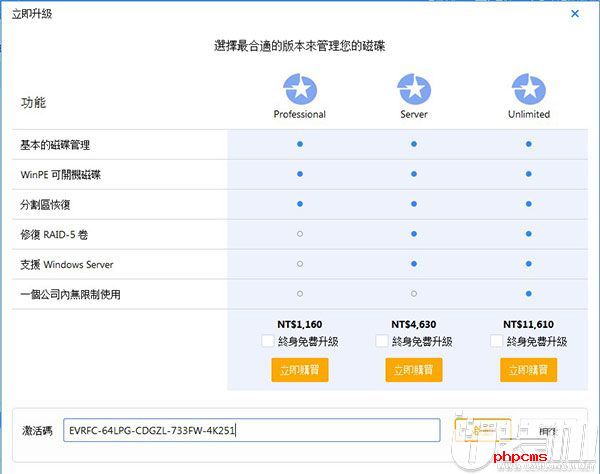Click the NT$1,160 price
Screen dimensions: 600x474
[x=300, y=324]
